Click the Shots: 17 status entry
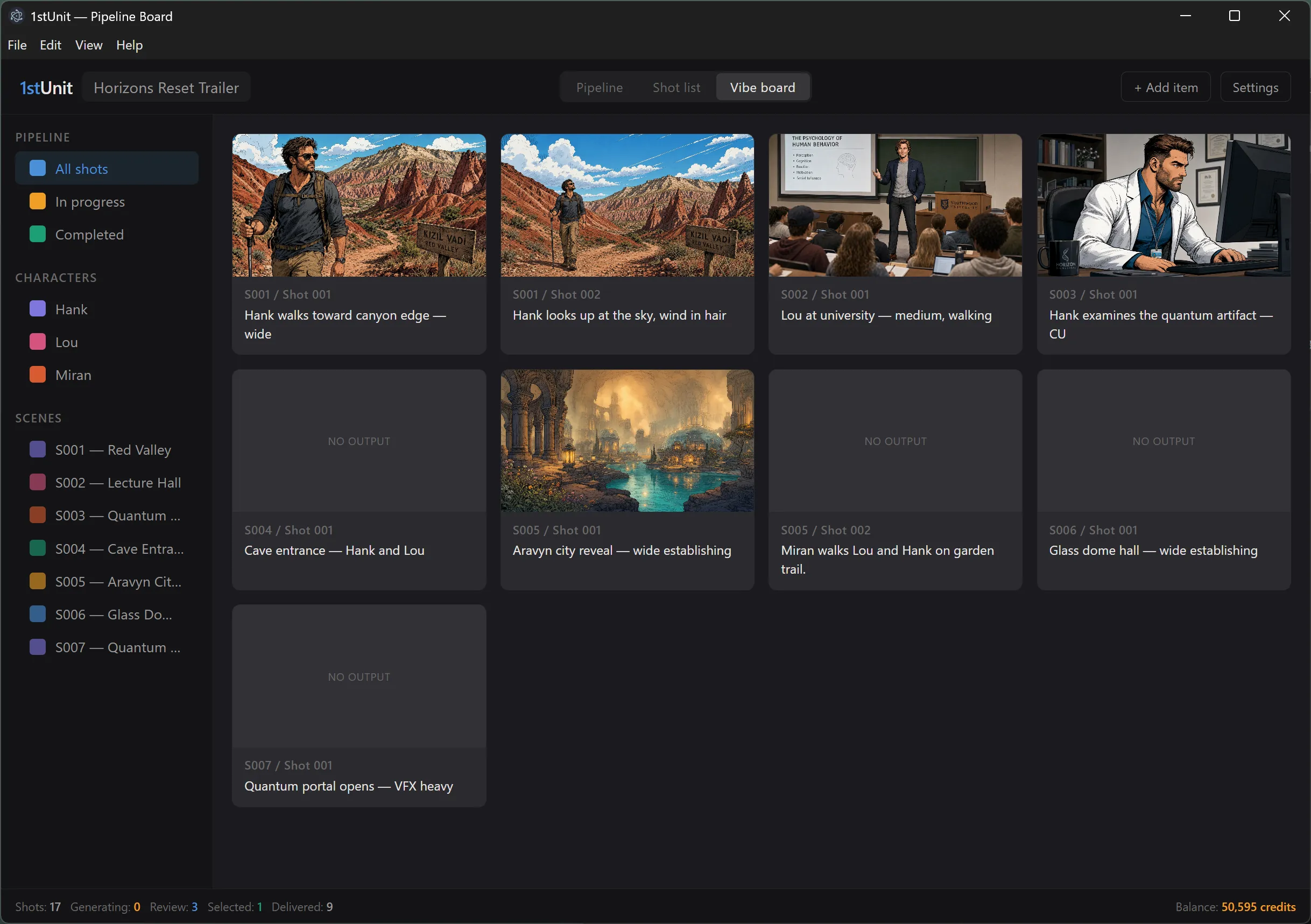 (x=38, y=906)
